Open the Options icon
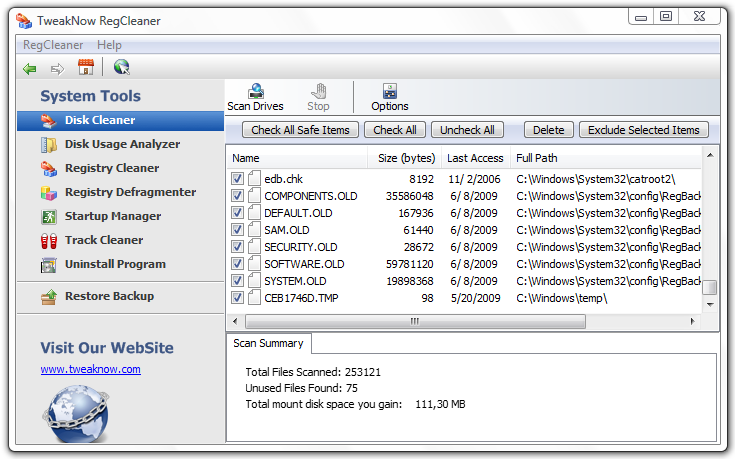735x459 pixels. [x=390, y=91]
